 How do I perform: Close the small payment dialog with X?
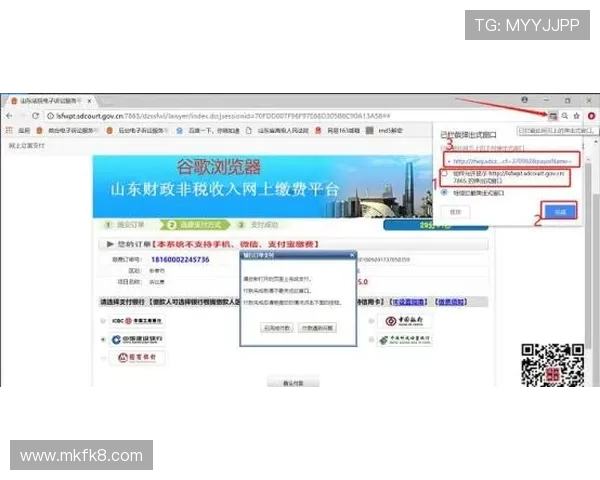click(352, 255)
